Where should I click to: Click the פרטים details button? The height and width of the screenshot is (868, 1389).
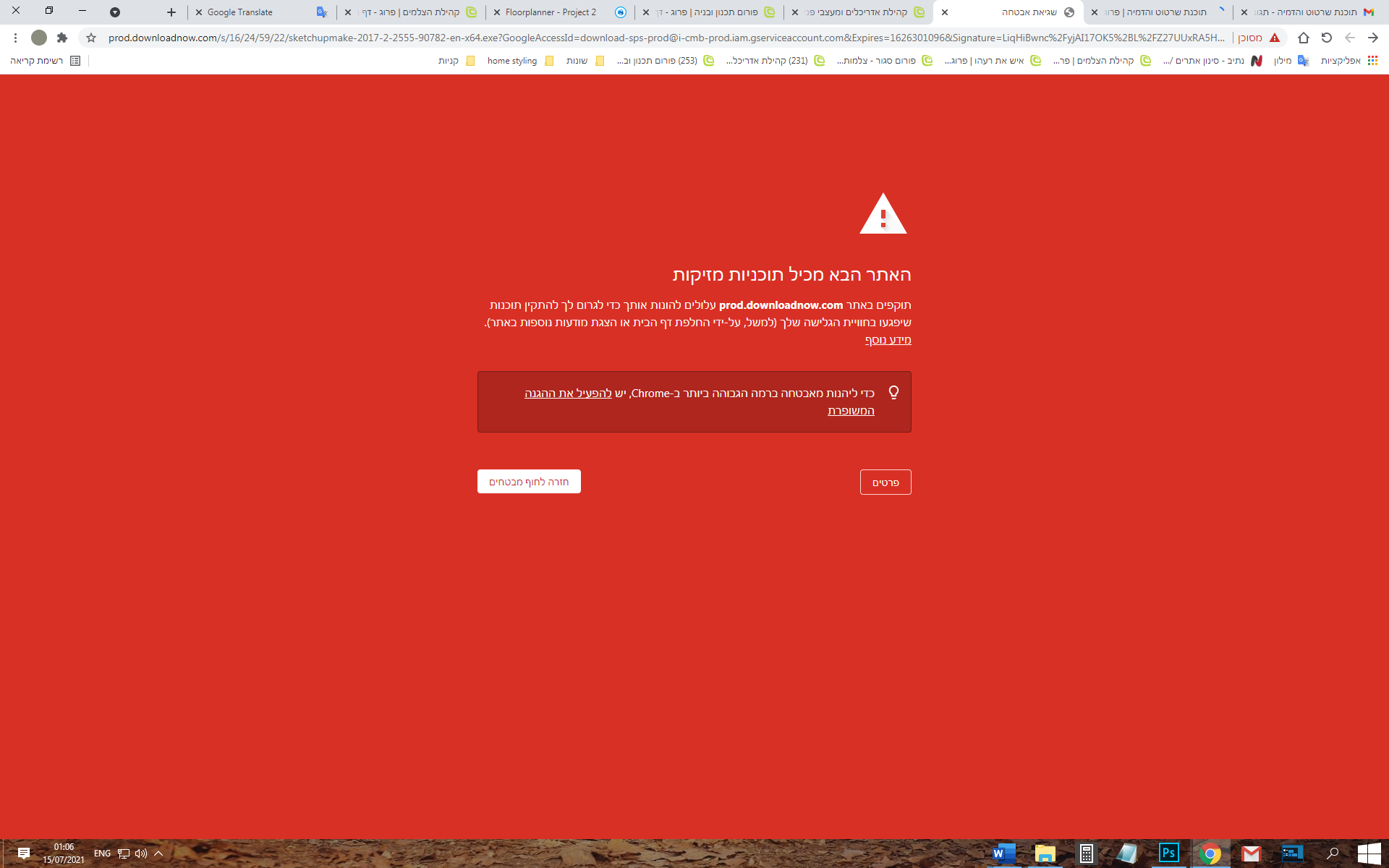pyautogui.click(x=885, y=482)
